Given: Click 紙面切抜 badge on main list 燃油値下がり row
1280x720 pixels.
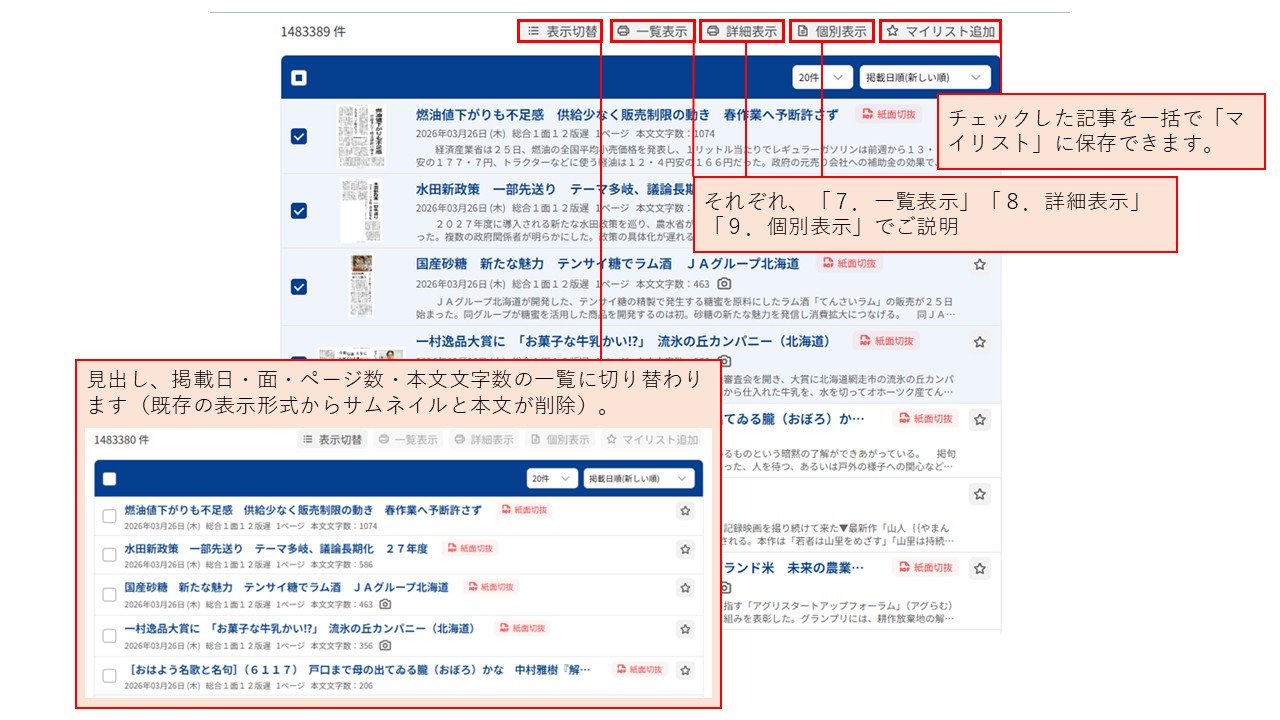Looking at the screenshot, I should 888,114.
